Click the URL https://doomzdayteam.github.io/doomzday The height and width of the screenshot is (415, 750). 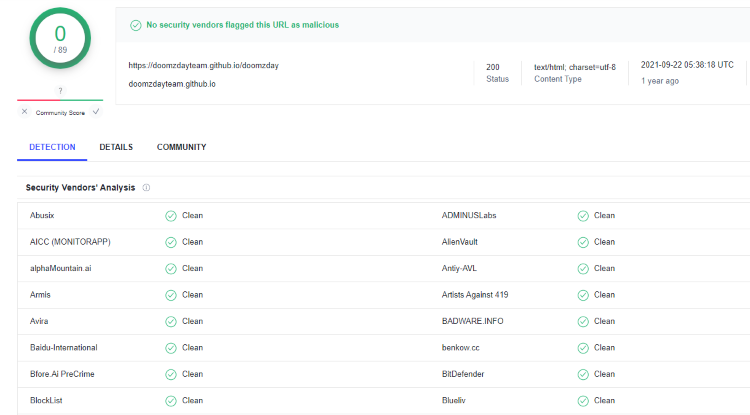pos(203,66)
